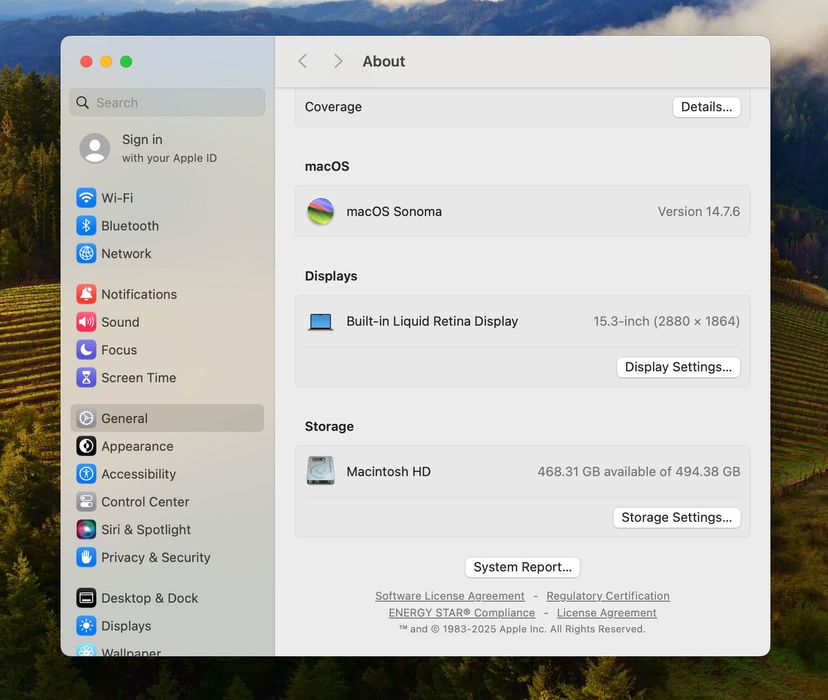Click the Siri & Spotlight icon

click(x=86, y=529)
